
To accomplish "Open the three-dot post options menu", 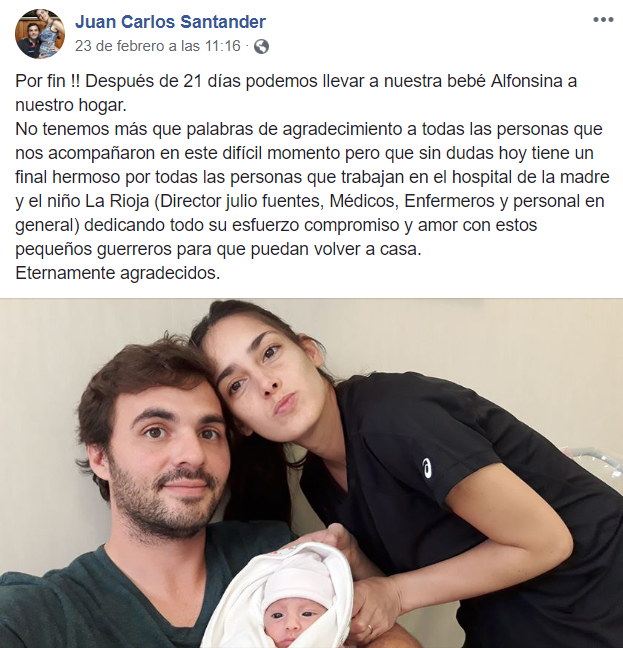I will [x=603, y=19].
